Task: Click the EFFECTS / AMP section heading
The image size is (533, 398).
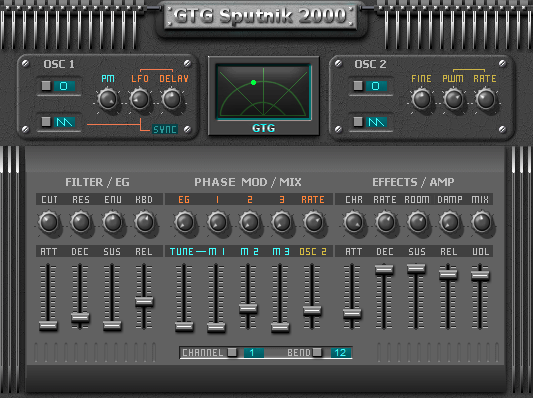Action: point(413,182)
